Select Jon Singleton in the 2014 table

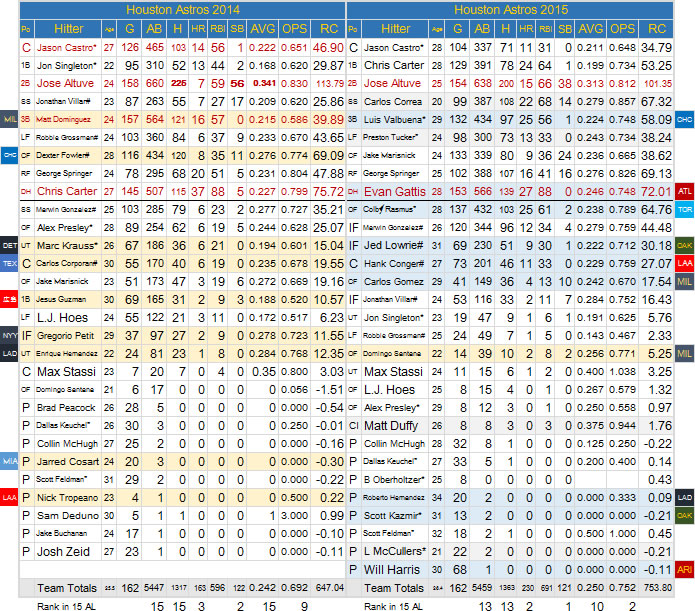click(66, 66)
